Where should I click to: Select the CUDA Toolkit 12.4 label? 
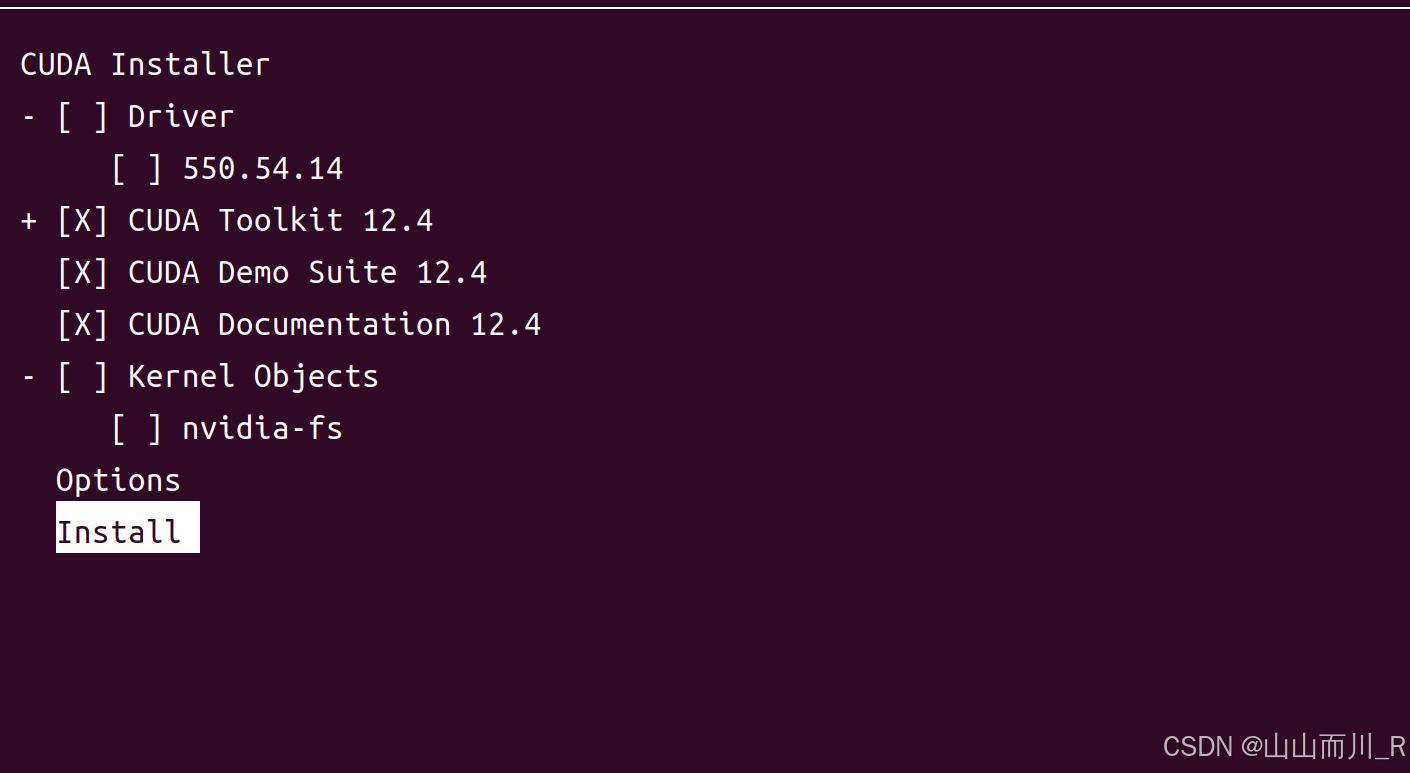click(281, 221)
